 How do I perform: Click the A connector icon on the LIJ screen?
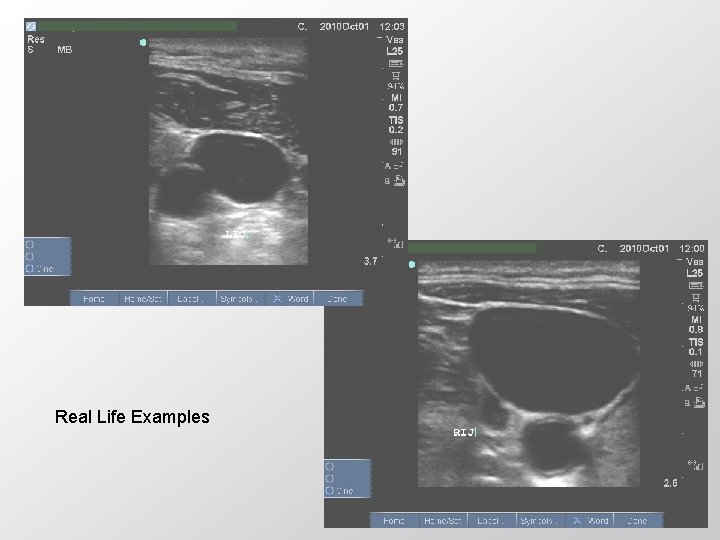click(394, 166)
